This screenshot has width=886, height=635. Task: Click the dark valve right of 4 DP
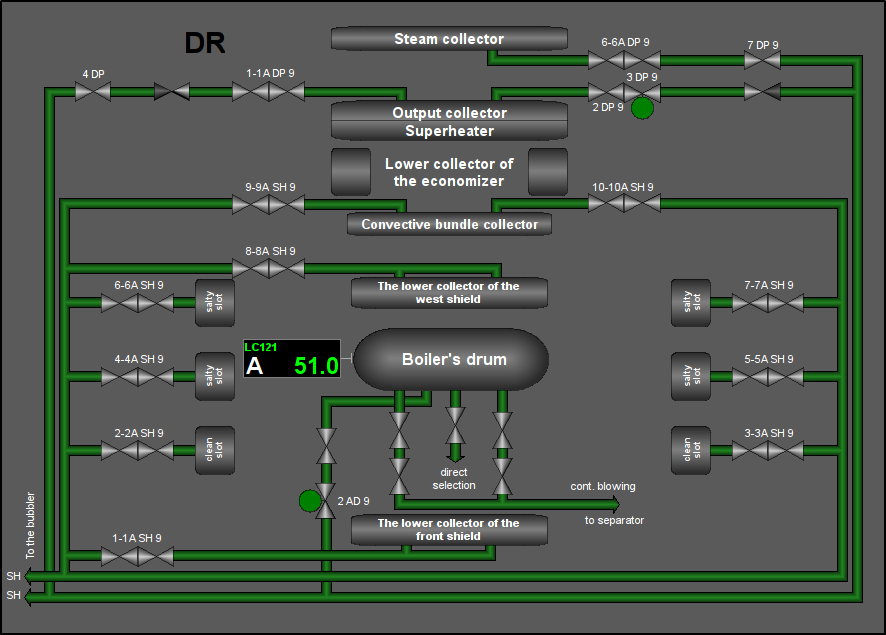pyautogui.click(x=172, y=91)
